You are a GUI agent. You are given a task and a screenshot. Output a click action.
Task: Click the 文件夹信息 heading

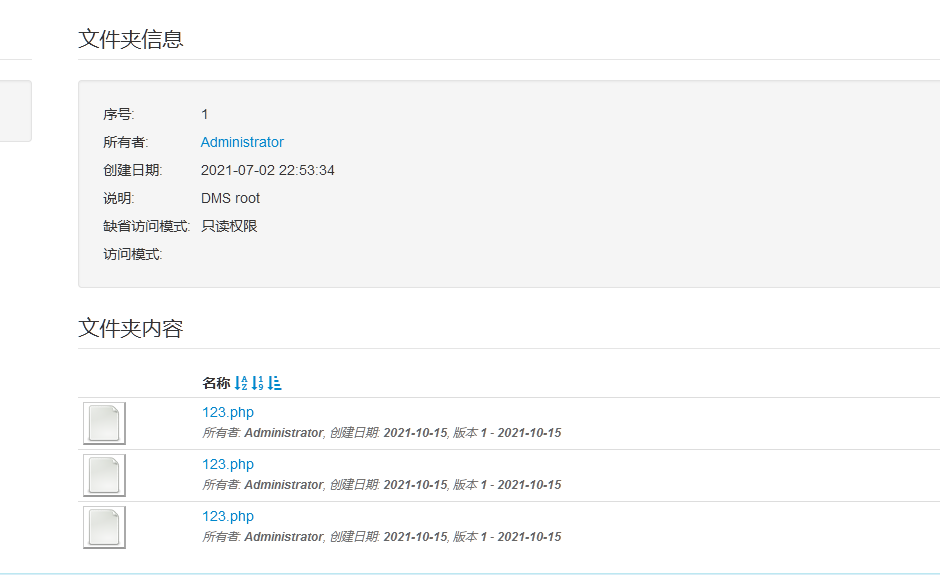click(x=130, y=39)
